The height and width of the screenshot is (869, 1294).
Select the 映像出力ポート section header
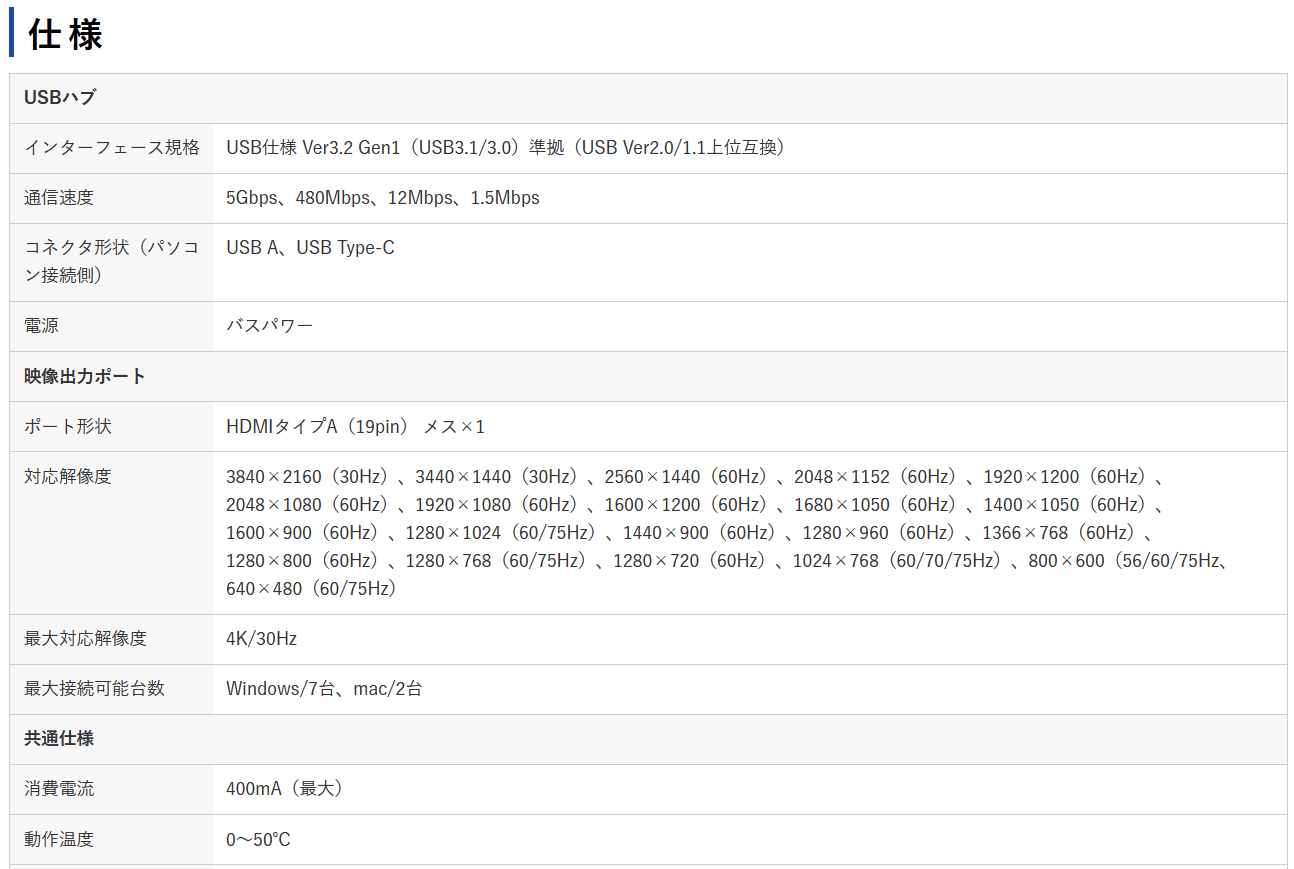(648, 376)
